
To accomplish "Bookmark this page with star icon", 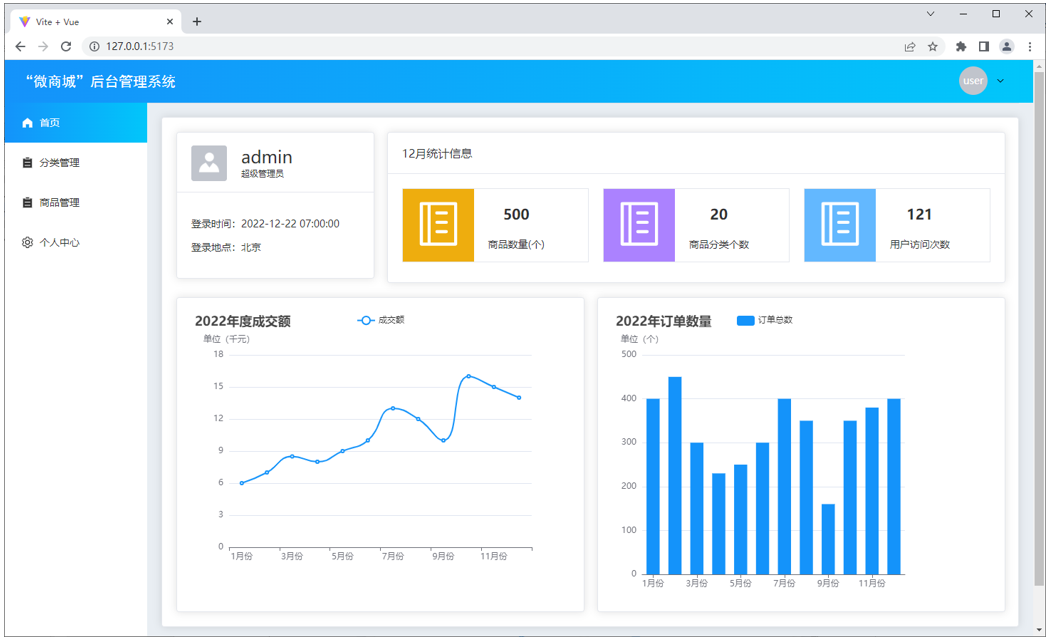I will point(933,46).
